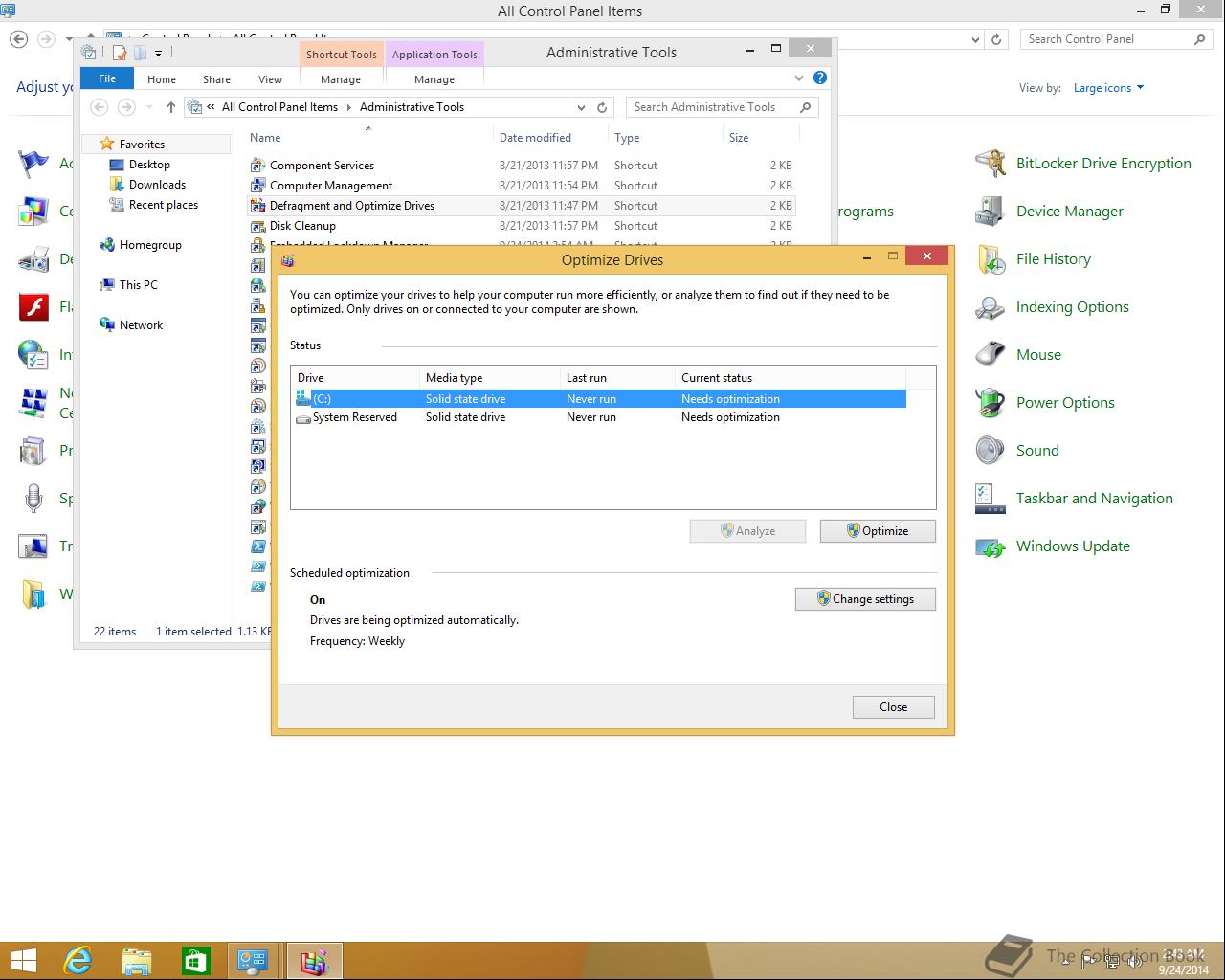Screen dimensions: 1225x980
Task: Open recent locations dropdown in Explorer
Action: tap(149, 107)
